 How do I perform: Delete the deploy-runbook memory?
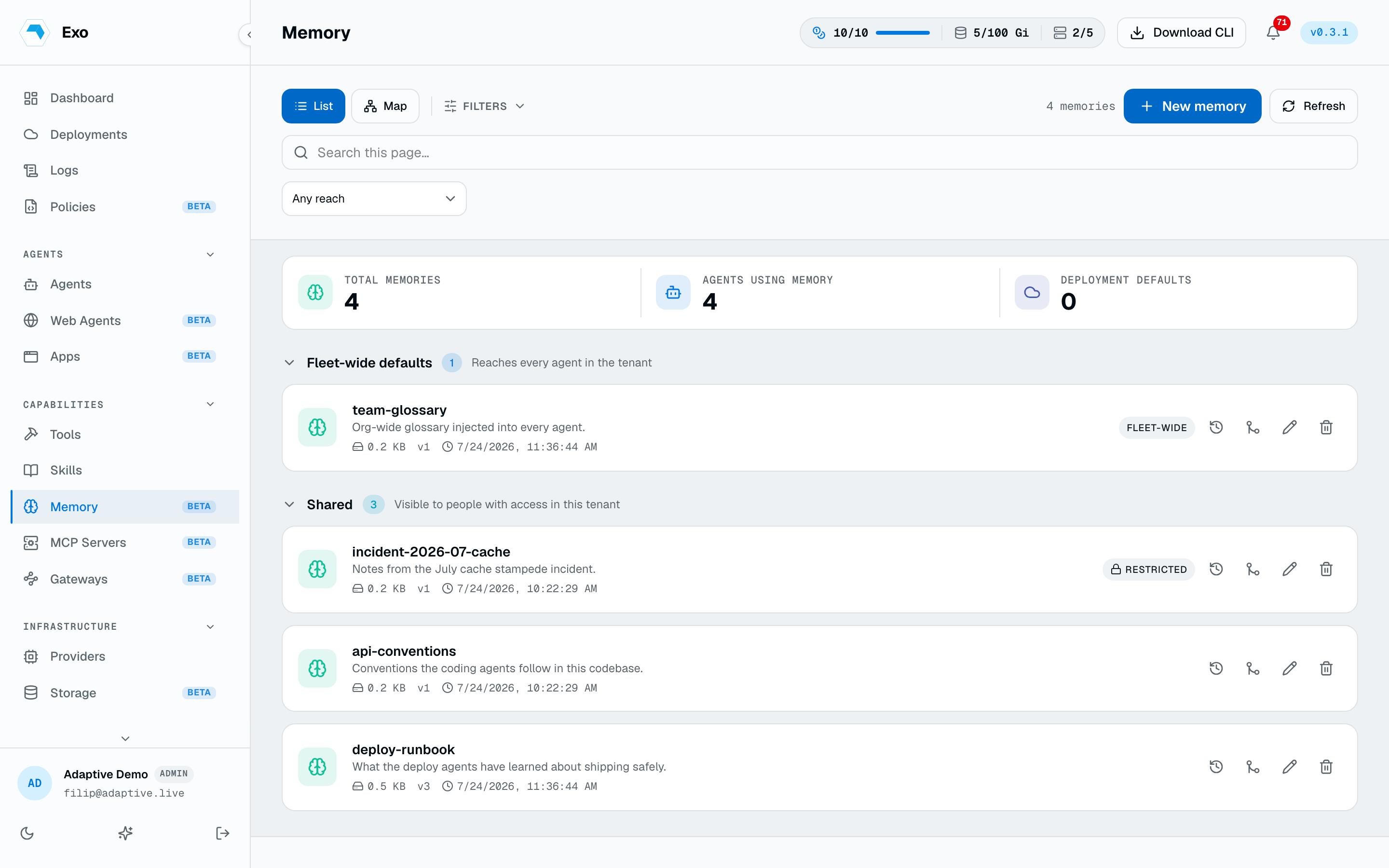1326,766
